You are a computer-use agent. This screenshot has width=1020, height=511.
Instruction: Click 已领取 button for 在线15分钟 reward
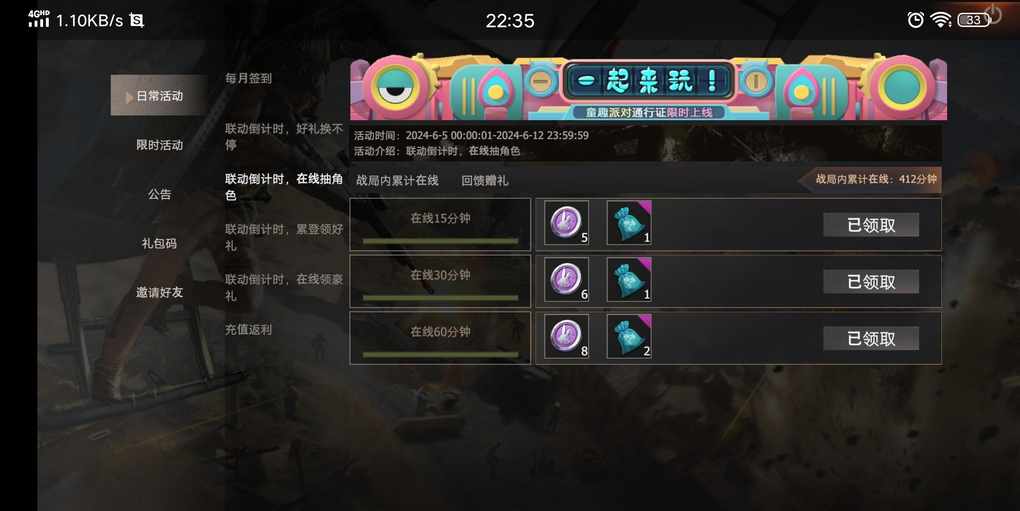click(x=871, y=225)
